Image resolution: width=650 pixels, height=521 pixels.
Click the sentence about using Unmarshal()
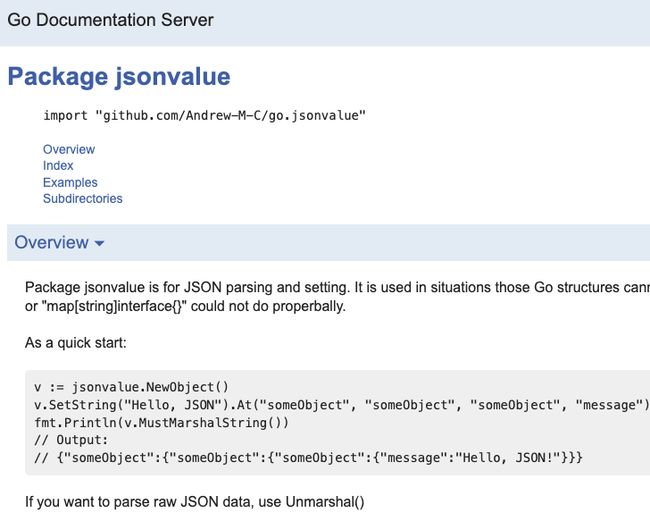click(195, 502)
